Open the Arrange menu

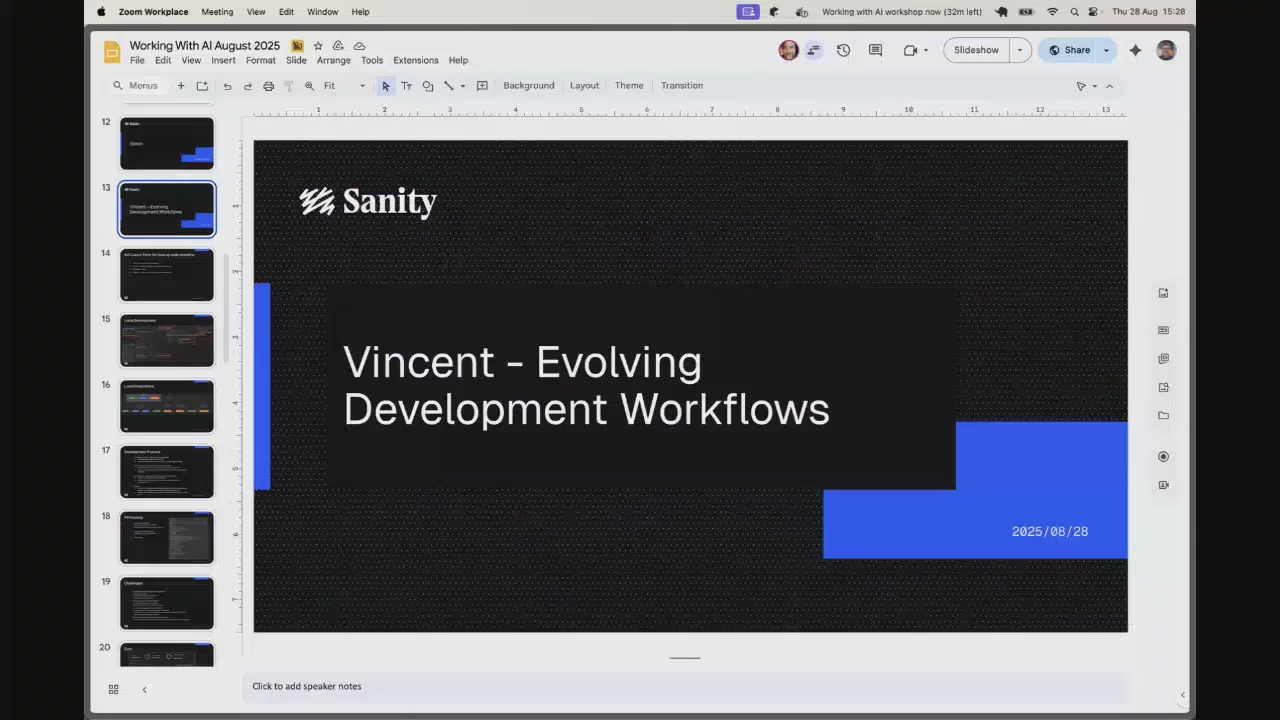point(333,60)
